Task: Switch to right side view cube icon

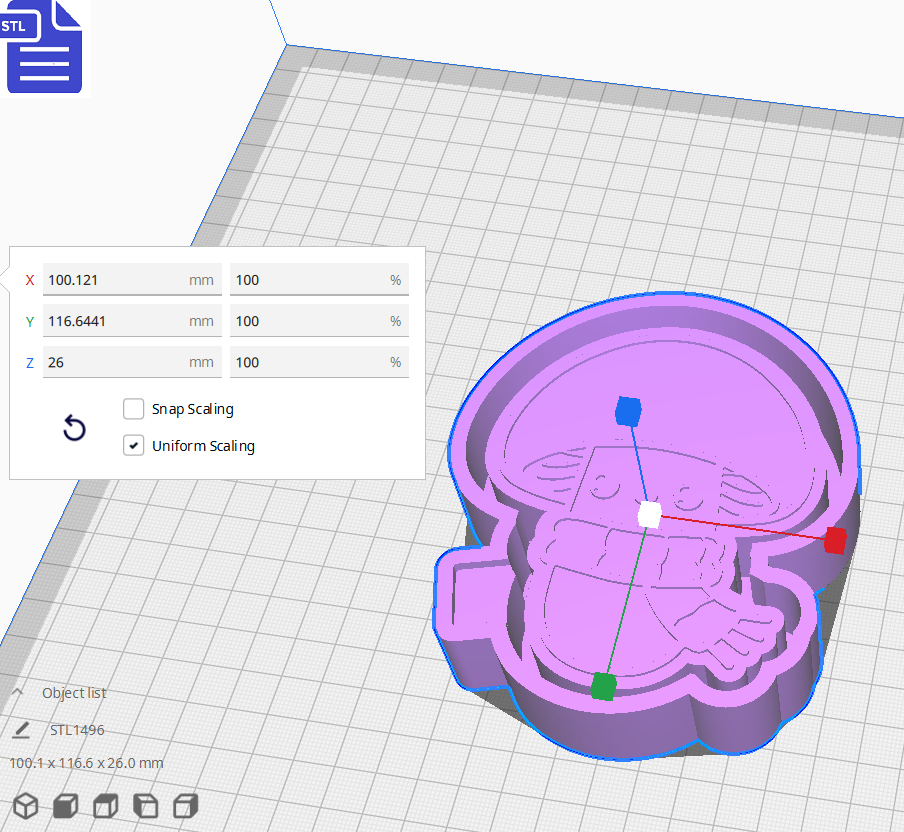Action: click(185, 806)
